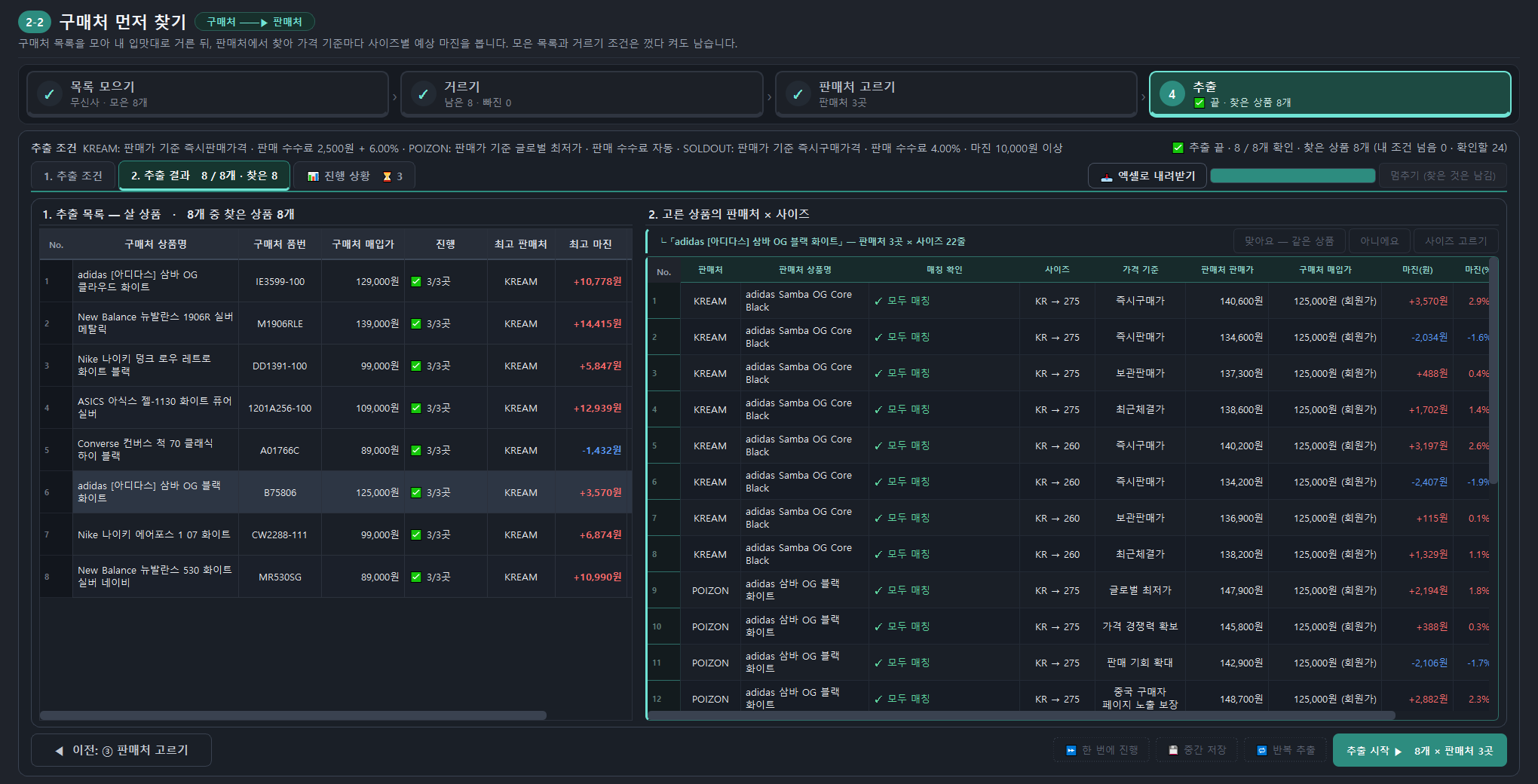This screenshot has width=1538, height=784.
Task: Click the checkmark icon in 판매처 고르기 step
Action: tap(797, 94)
